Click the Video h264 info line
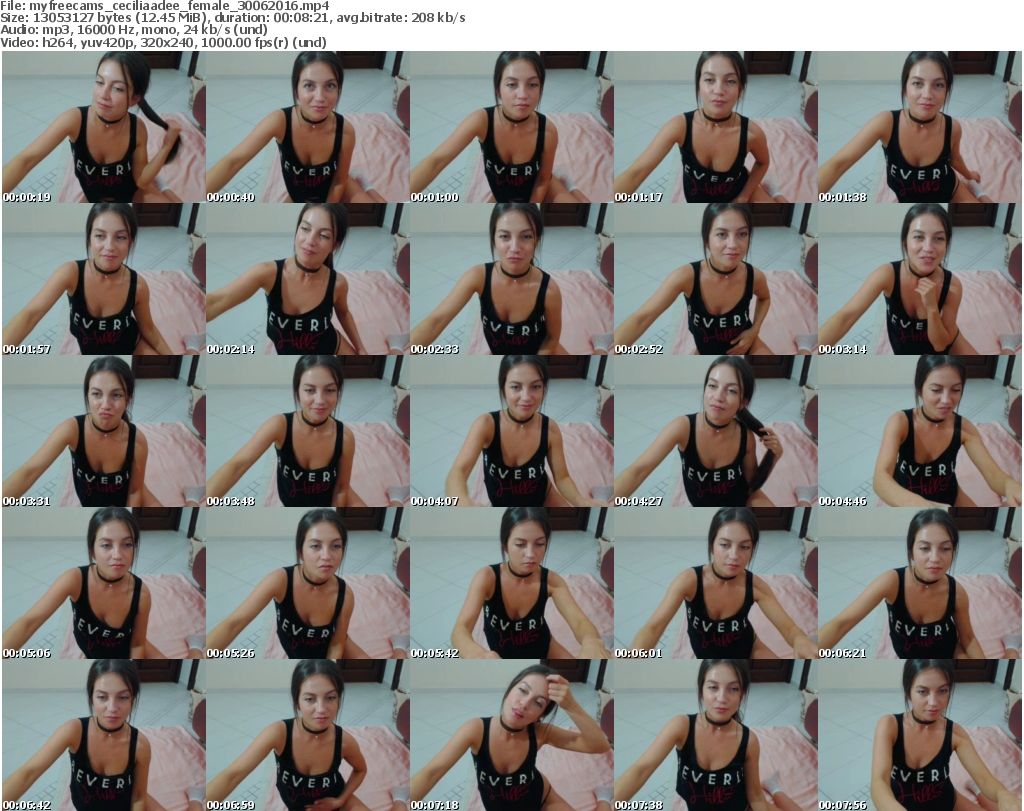The image size is (1024, 811). [163, 42]
